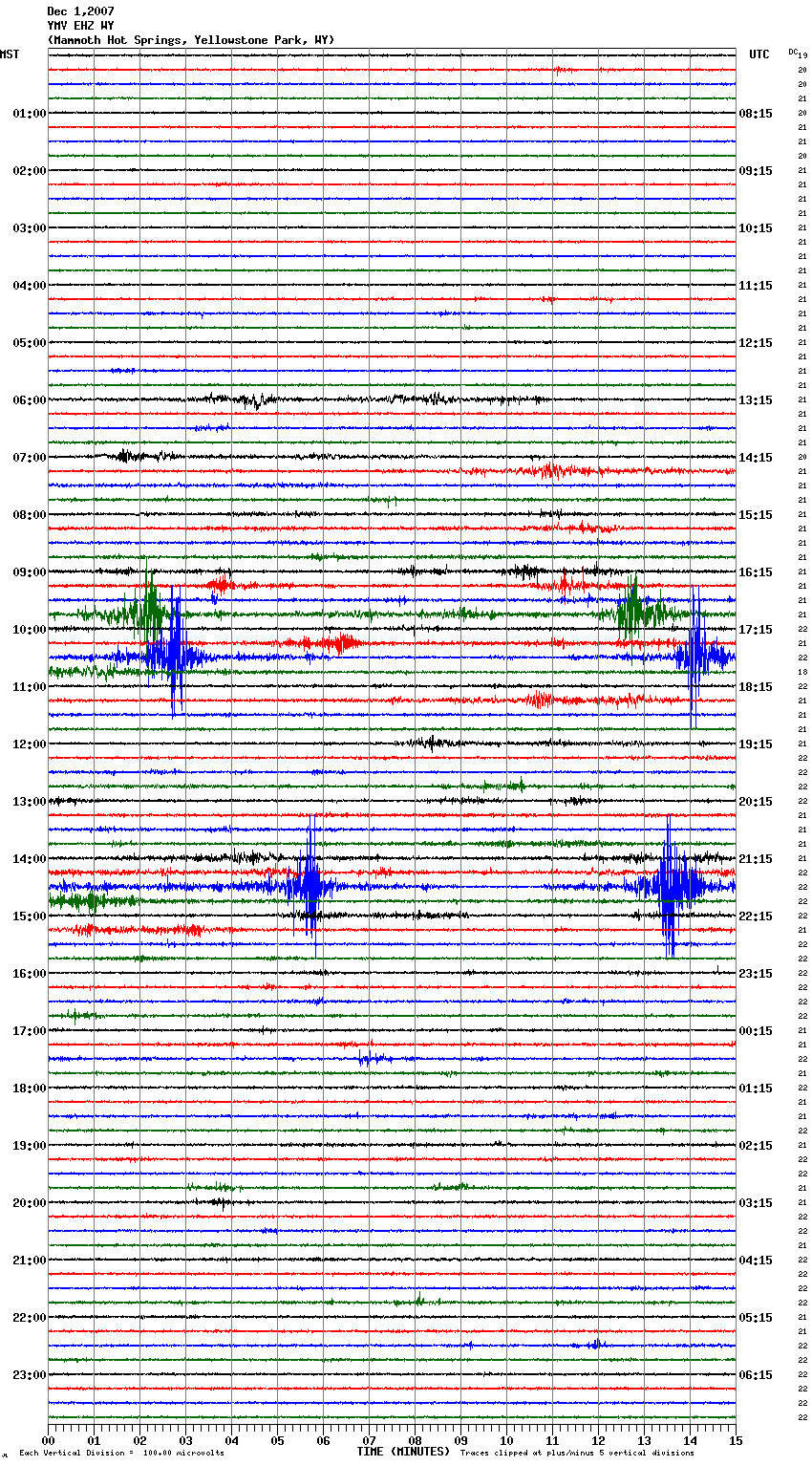The height and width of the screenshot is (1466, 812).
Task: Click the date header 'Dec 1,2007'
Action: click(80, 11)
